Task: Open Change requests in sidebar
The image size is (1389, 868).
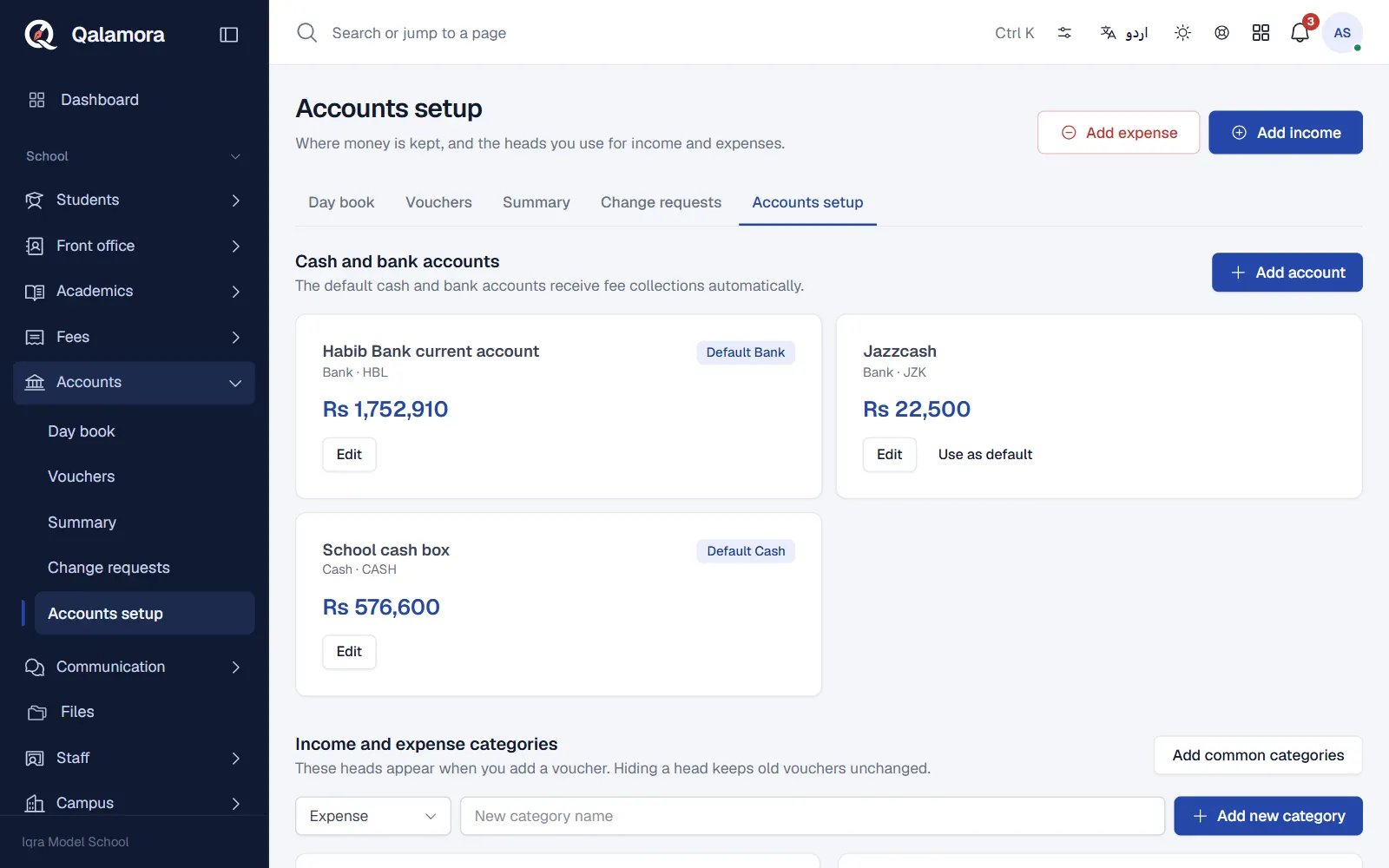Action: (145, 568)
